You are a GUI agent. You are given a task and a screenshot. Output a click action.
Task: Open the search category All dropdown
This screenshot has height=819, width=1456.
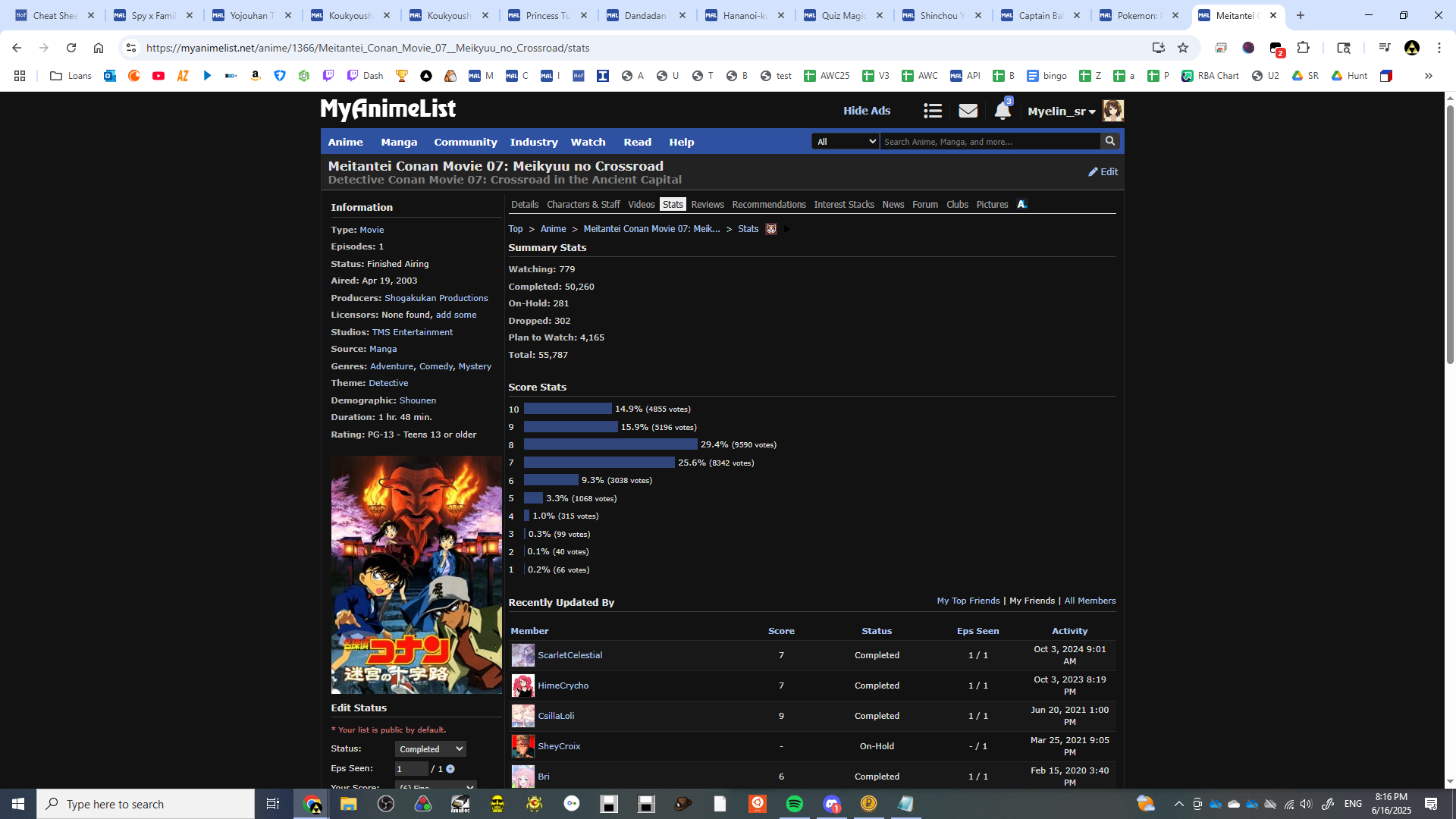tap(845, 141)
